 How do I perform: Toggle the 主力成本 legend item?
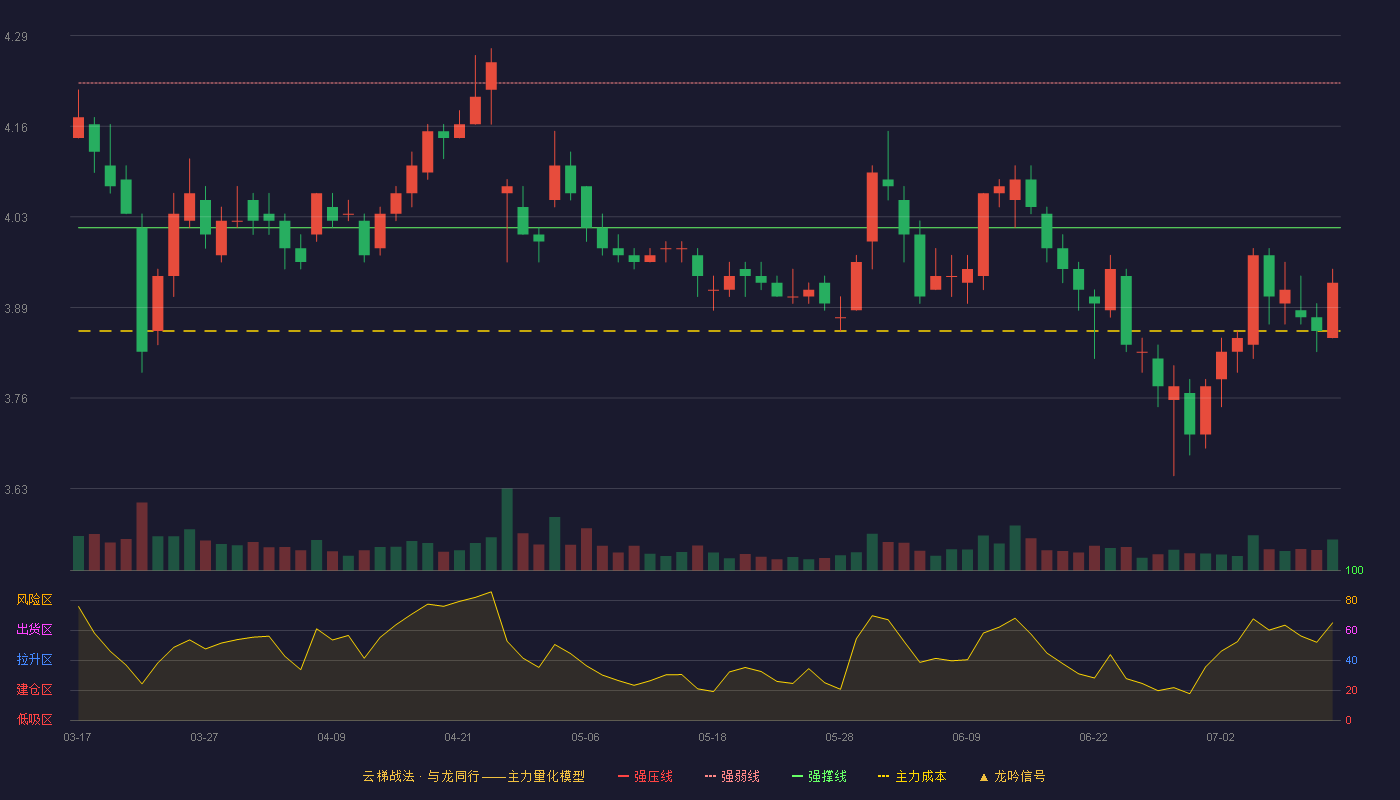(912, 776)
